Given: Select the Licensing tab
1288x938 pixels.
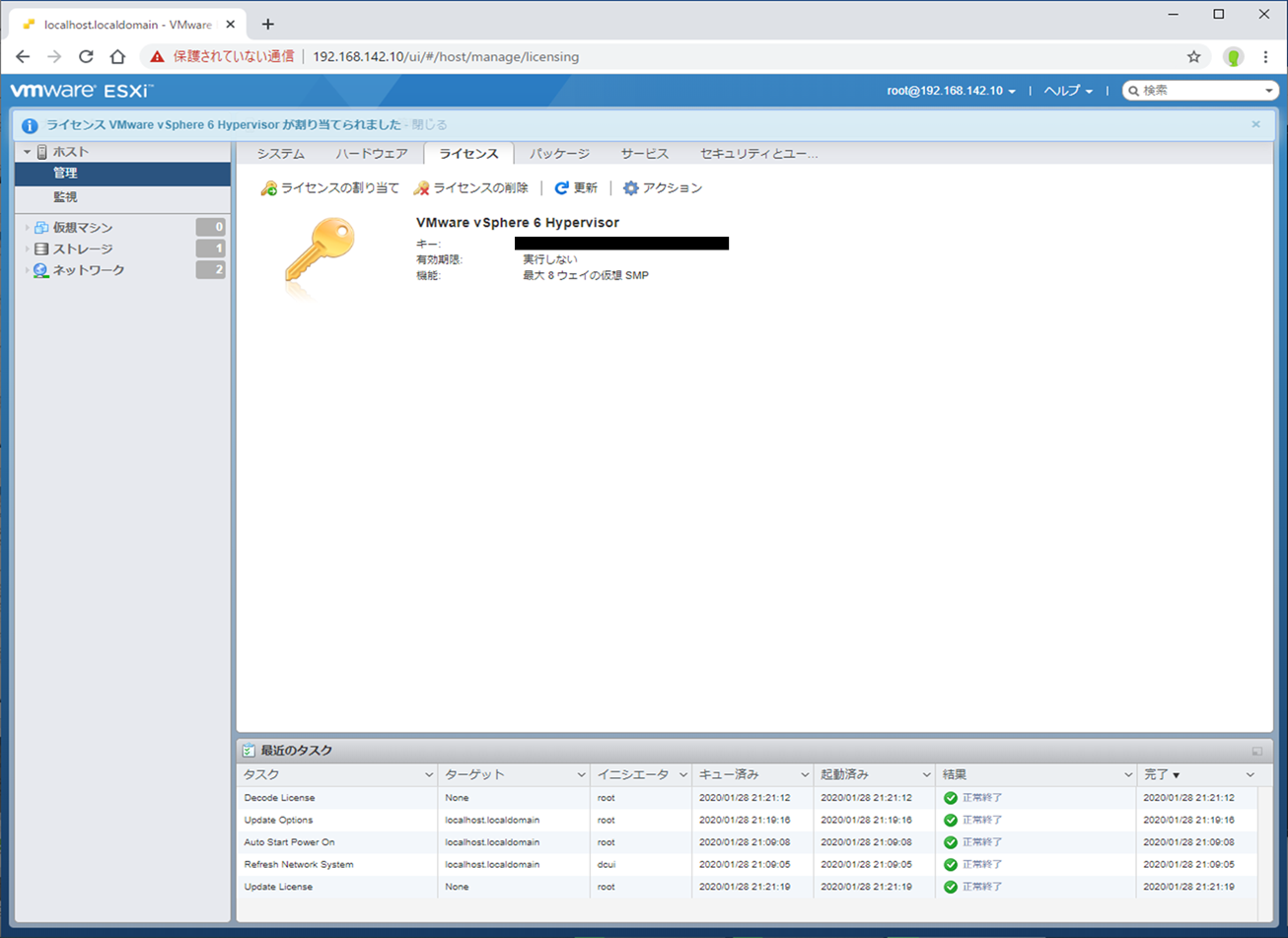Looking at the screenshot, I should pyautogui.click(x=468, y=154).
